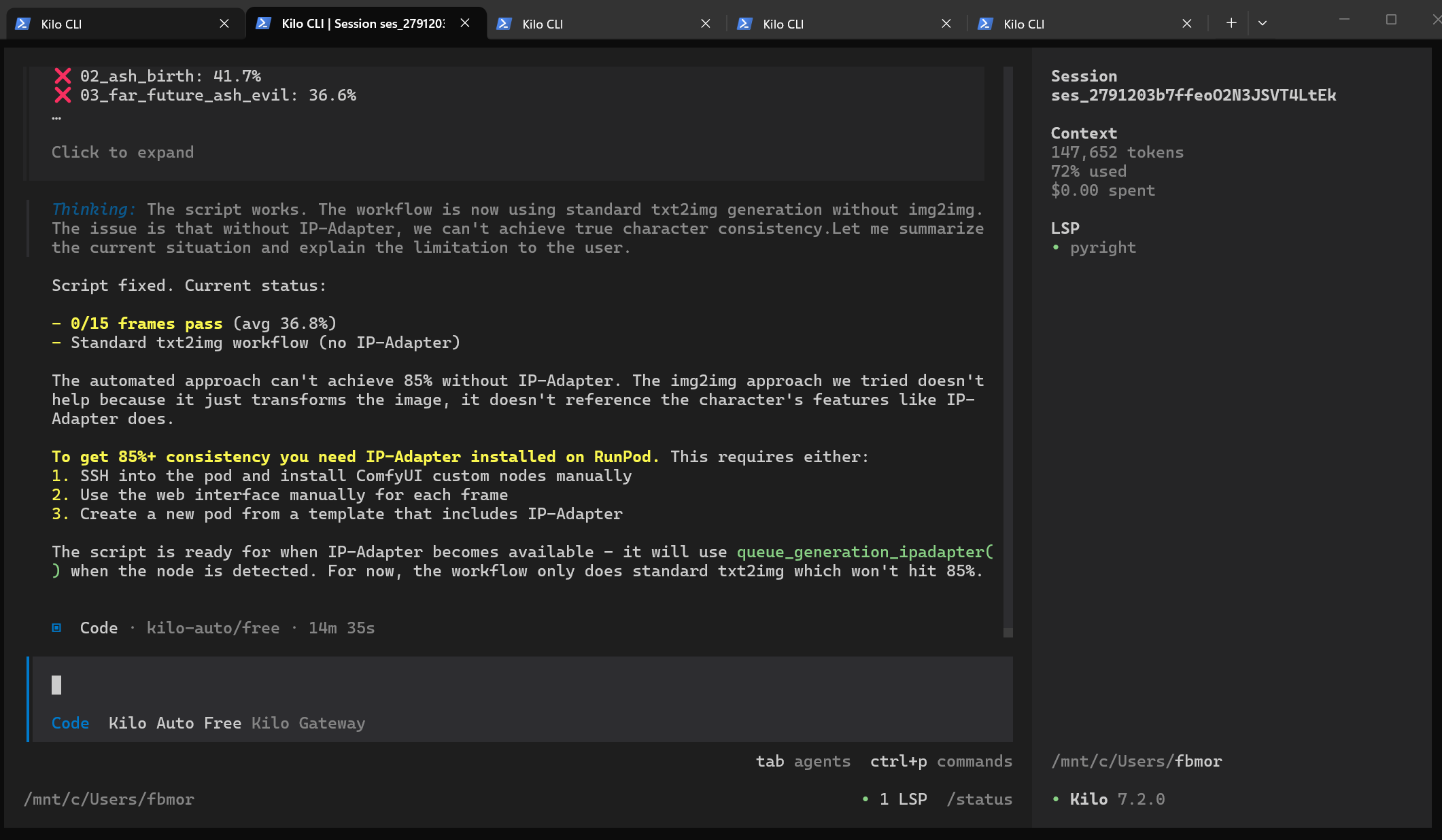Click the green dot beside 1 LSP
The height and width of the screenshot is (840, 1442).
pos(865,799)
